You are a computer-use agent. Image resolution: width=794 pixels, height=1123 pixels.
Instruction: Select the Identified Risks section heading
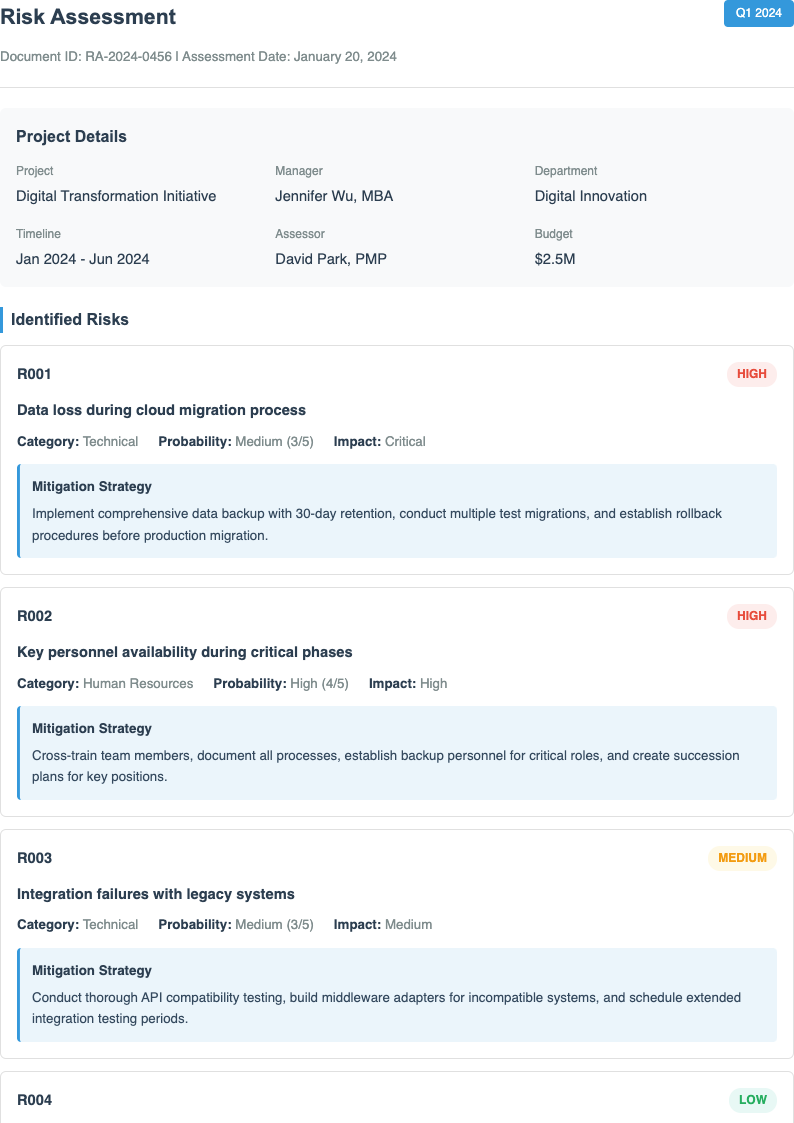[70, 320]
